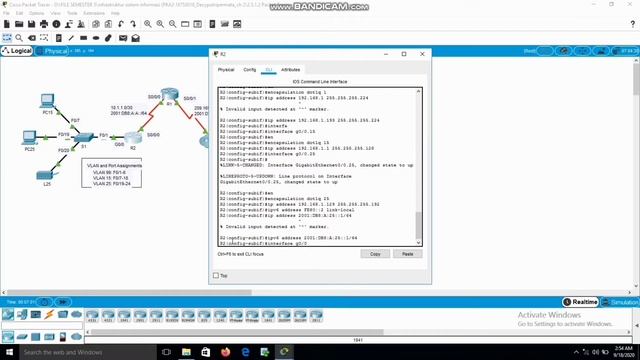This screenshot has height=360, width=640.
Task: Open a file using the folder icon
Action: (19, 24)
